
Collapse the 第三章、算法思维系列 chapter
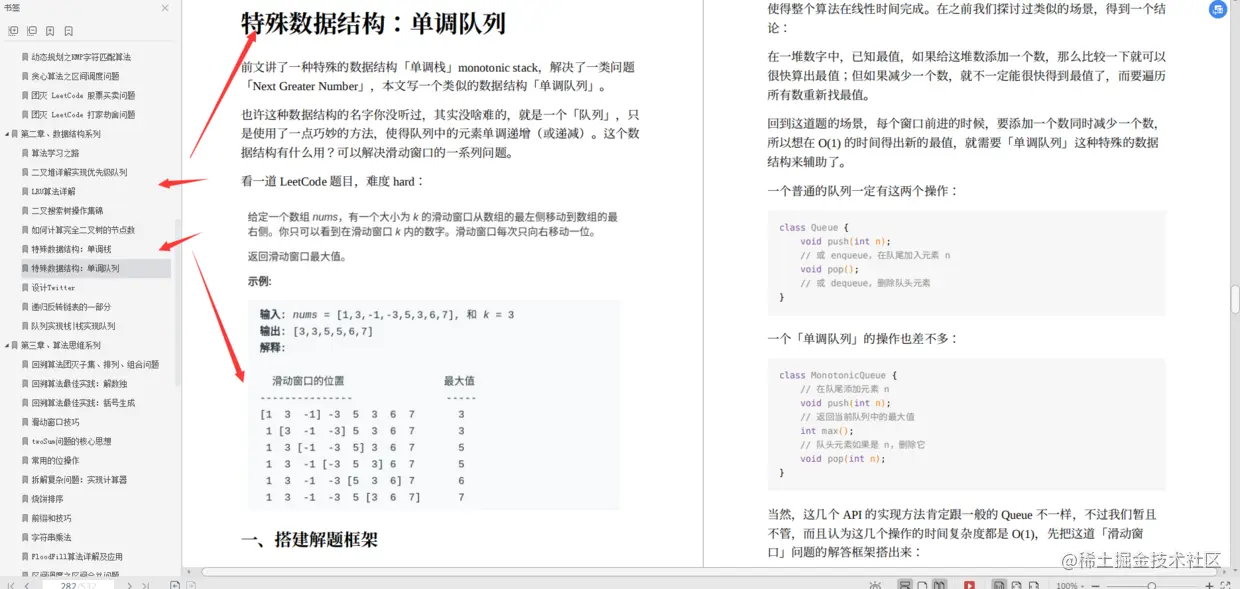tap(8, 345)
